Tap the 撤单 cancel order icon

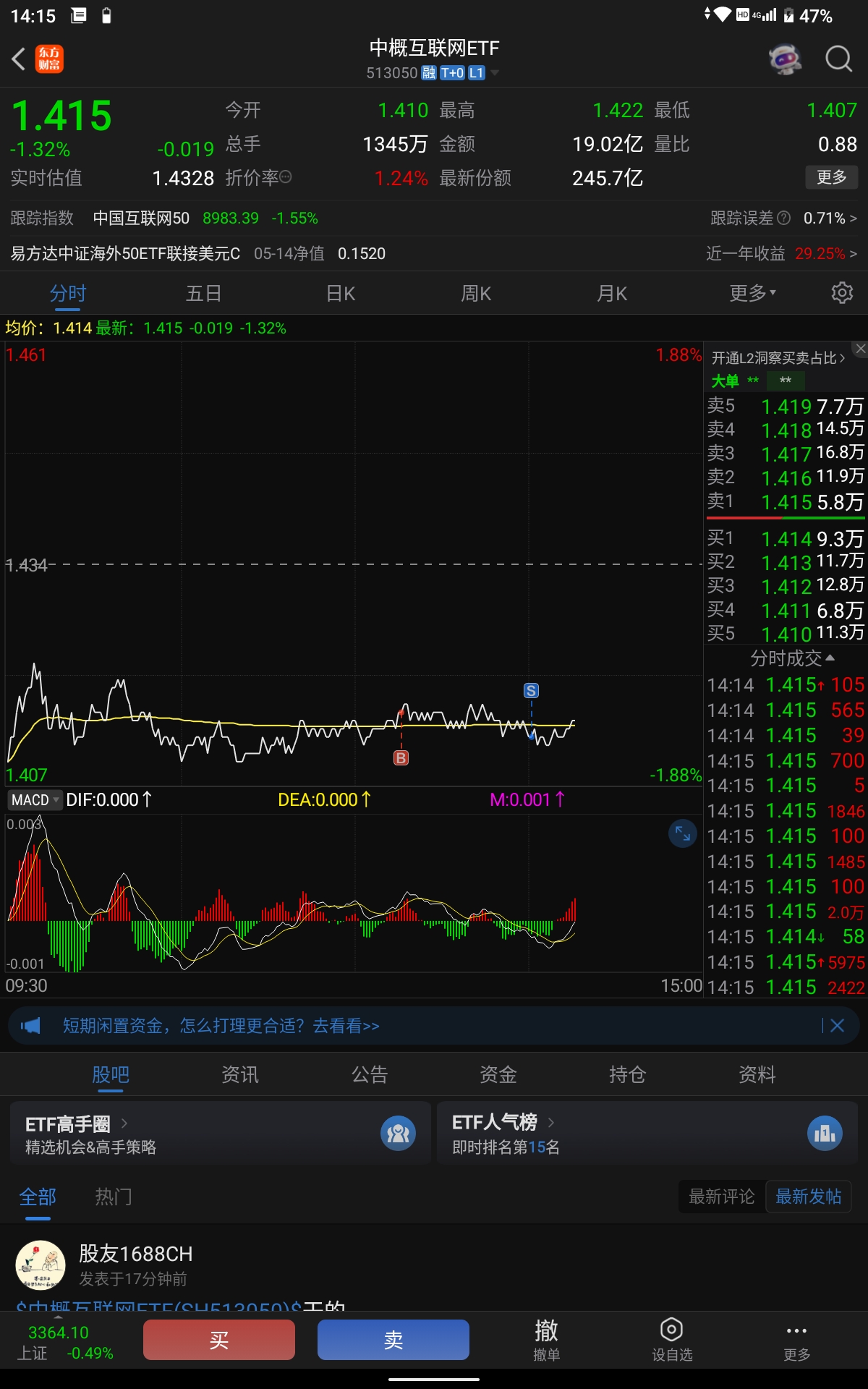pyautogui.click(x=546, y=1339)
